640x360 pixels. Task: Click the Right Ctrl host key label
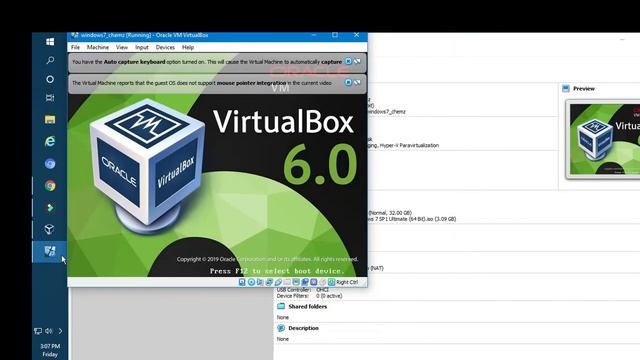pyautogui.click(x=347, y=282)
